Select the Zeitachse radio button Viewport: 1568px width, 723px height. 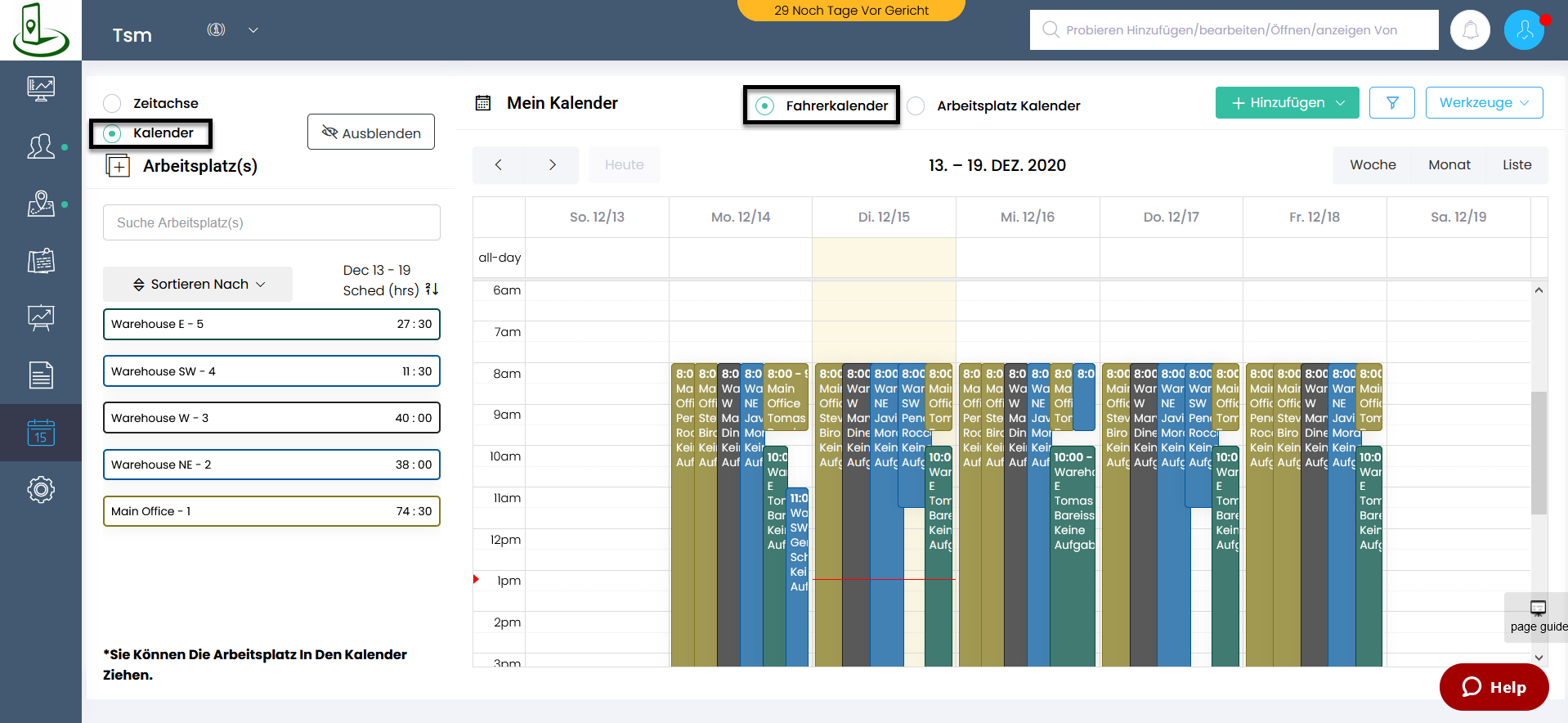(x=113, y=103)
